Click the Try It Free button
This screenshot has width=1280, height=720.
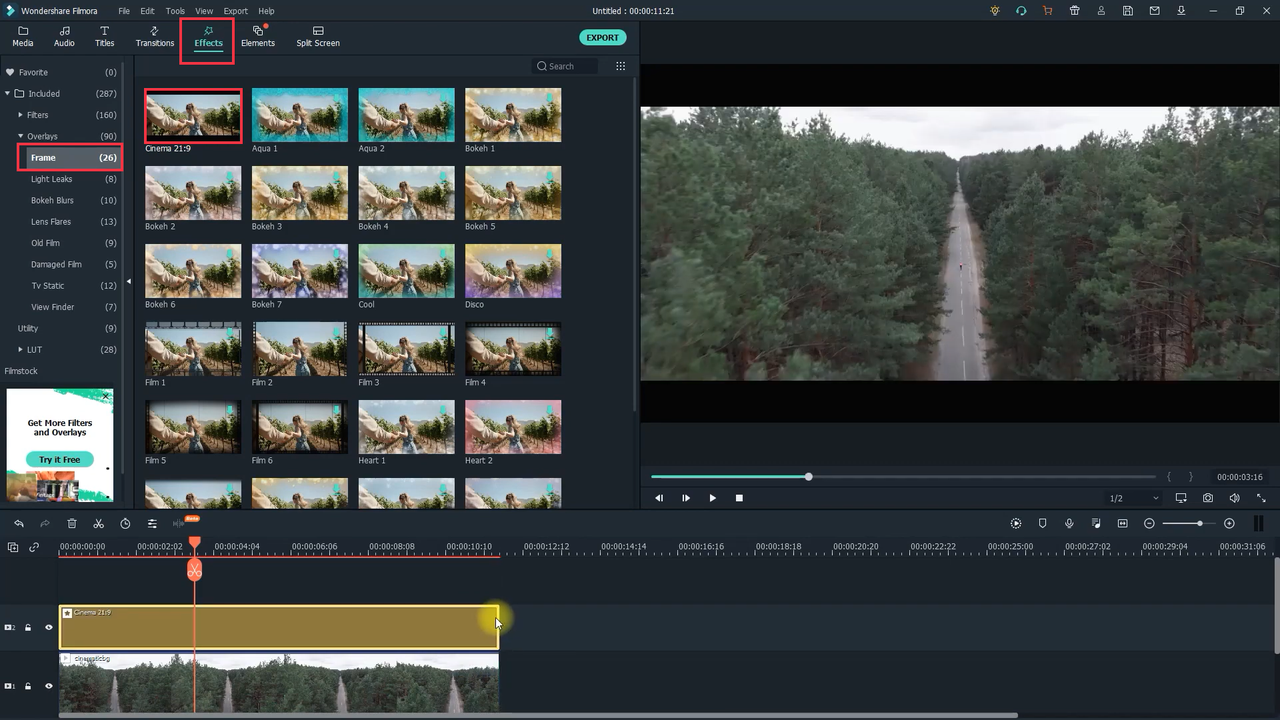click(60, 459)
